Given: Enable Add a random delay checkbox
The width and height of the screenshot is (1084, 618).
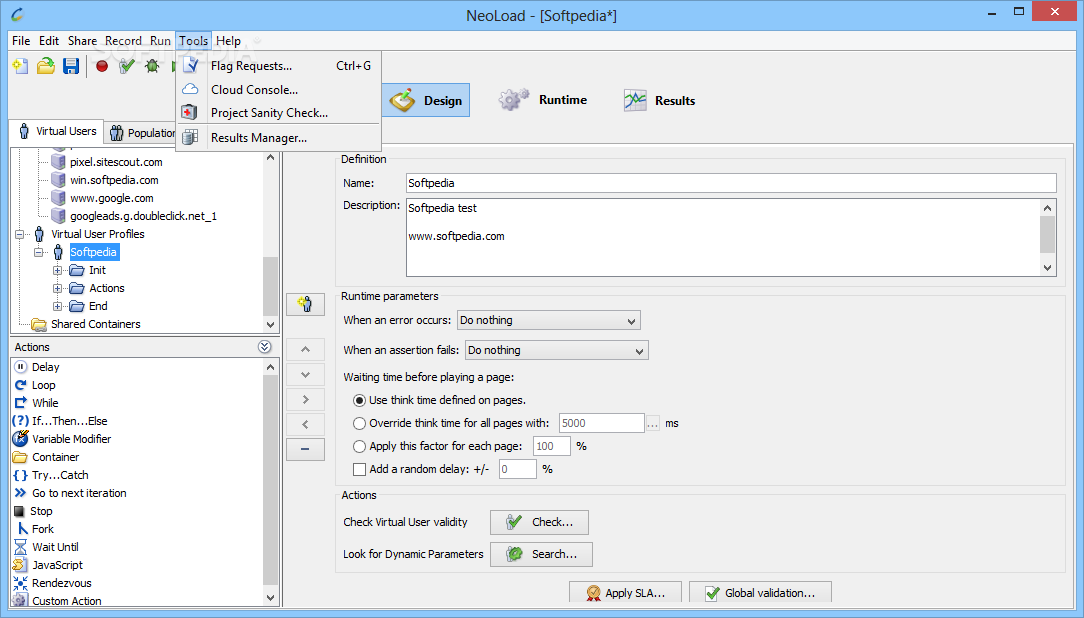Looking at the screenshot, I should (359, 469).
